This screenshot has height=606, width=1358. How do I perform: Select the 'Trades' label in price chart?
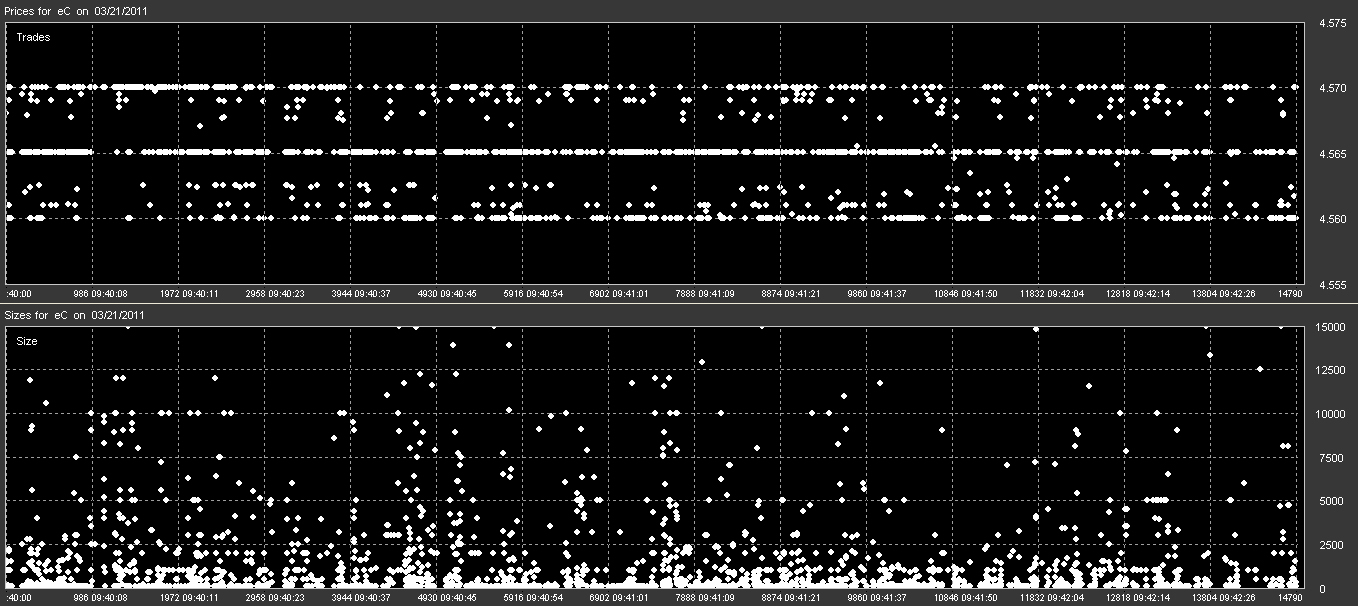[x=33, y=37]
